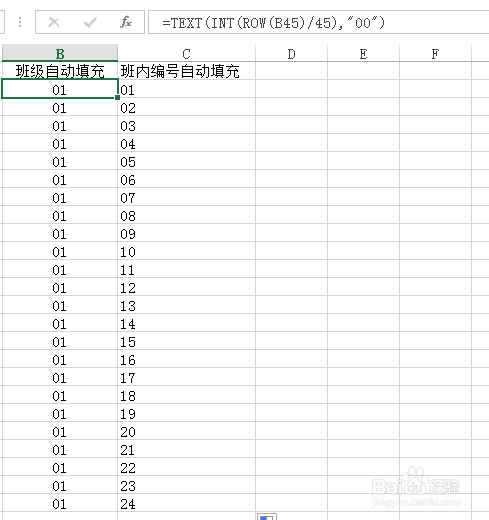Select cell with value 08

187,216
